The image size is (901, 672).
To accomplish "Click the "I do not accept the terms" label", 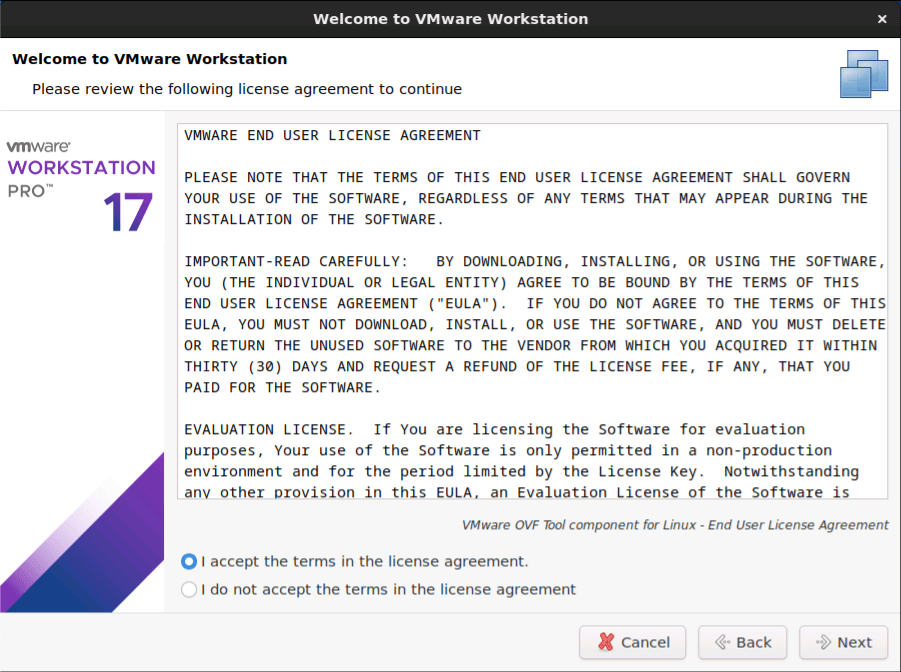I will click(x=388, y=590).
